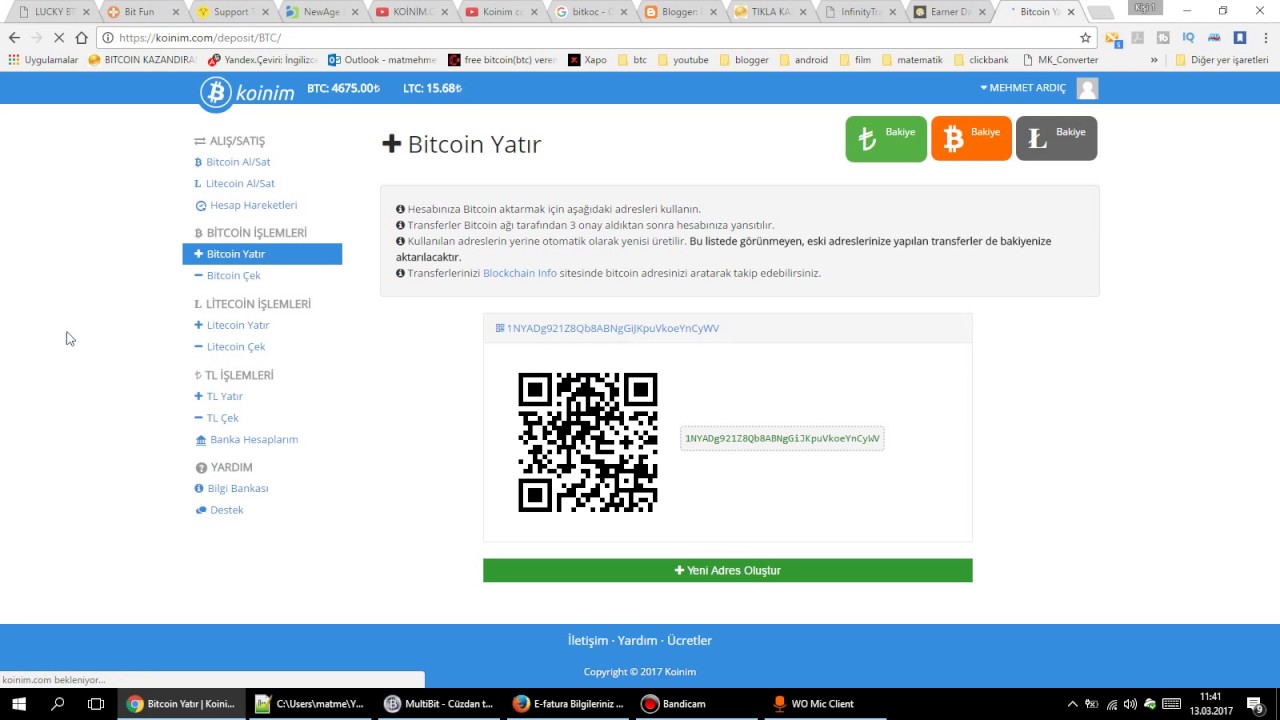This screenshot has width=1280, height=720.
Task: Open Task View on the taskbar
Action: click(x=96, y=704)
